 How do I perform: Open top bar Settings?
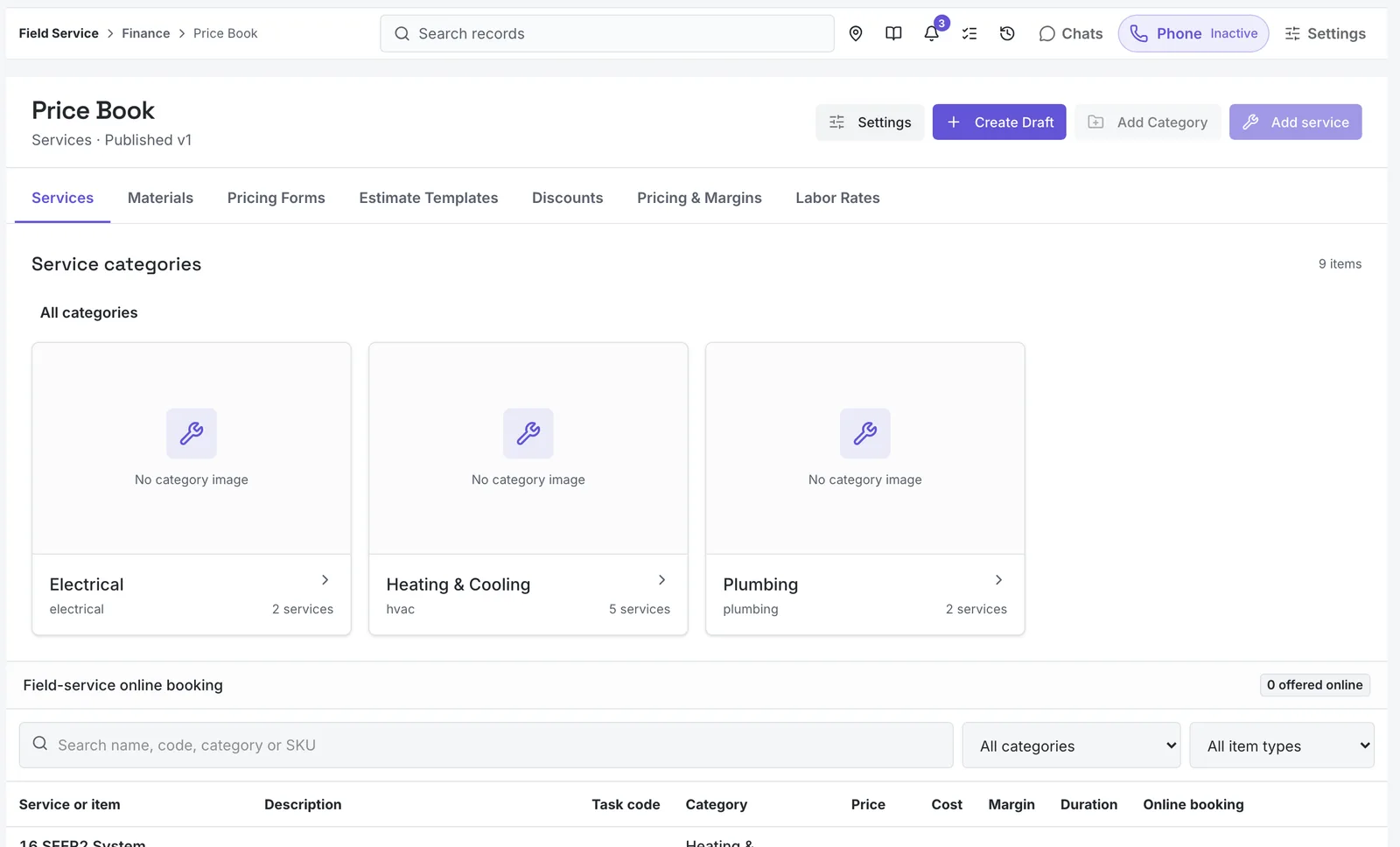pyautogui.click(x=1325, y=33)
